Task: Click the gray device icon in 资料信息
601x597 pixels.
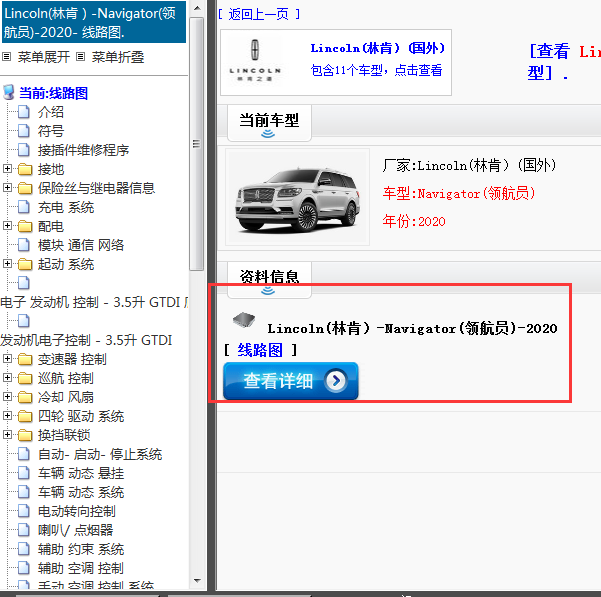Action: click(244, 320)
